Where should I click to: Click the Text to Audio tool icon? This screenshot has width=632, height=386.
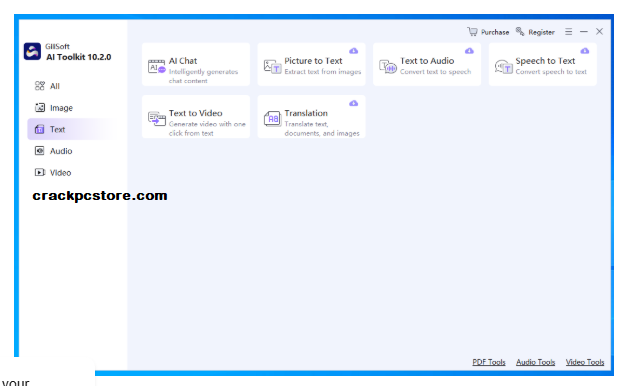(388, 66)
